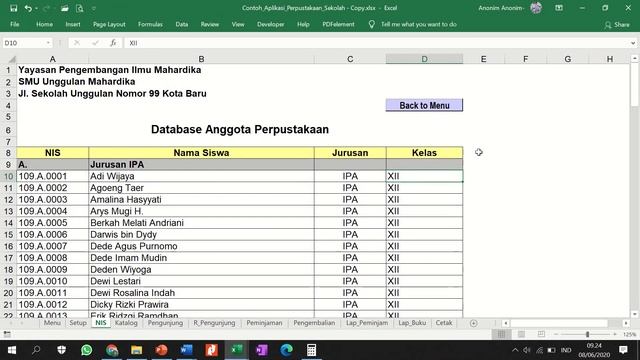This screenshot has height=360, width=640.
Task: Click the Anonim Anonim account picture
Action: coord(536,8)
